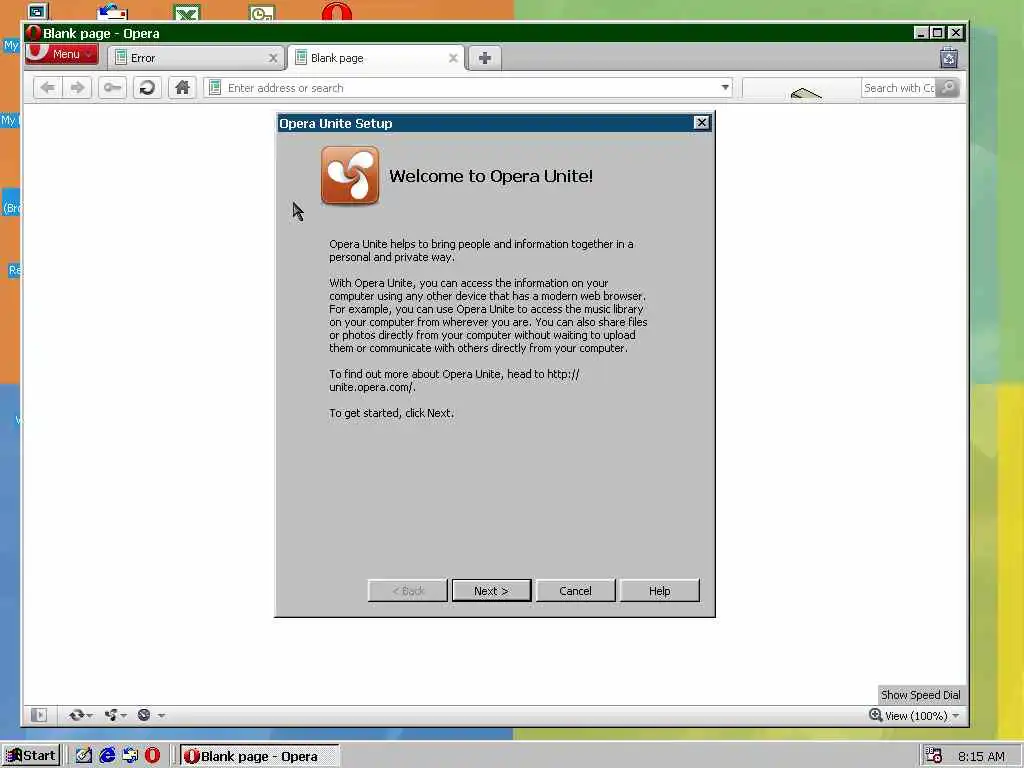
Task: Close the Error tab
Action: point(273,58)
